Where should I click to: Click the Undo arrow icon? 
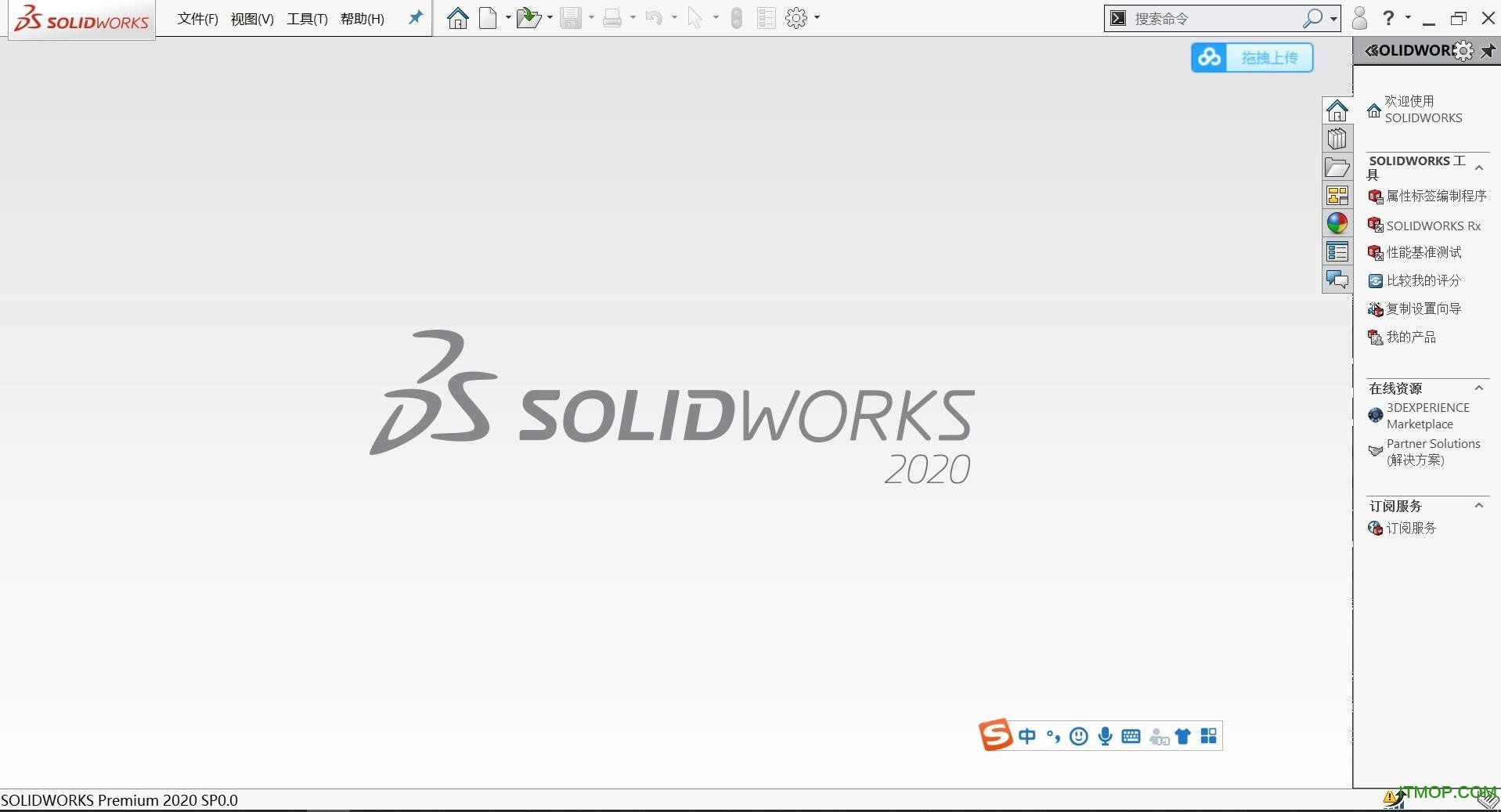[x=654, y=18]
